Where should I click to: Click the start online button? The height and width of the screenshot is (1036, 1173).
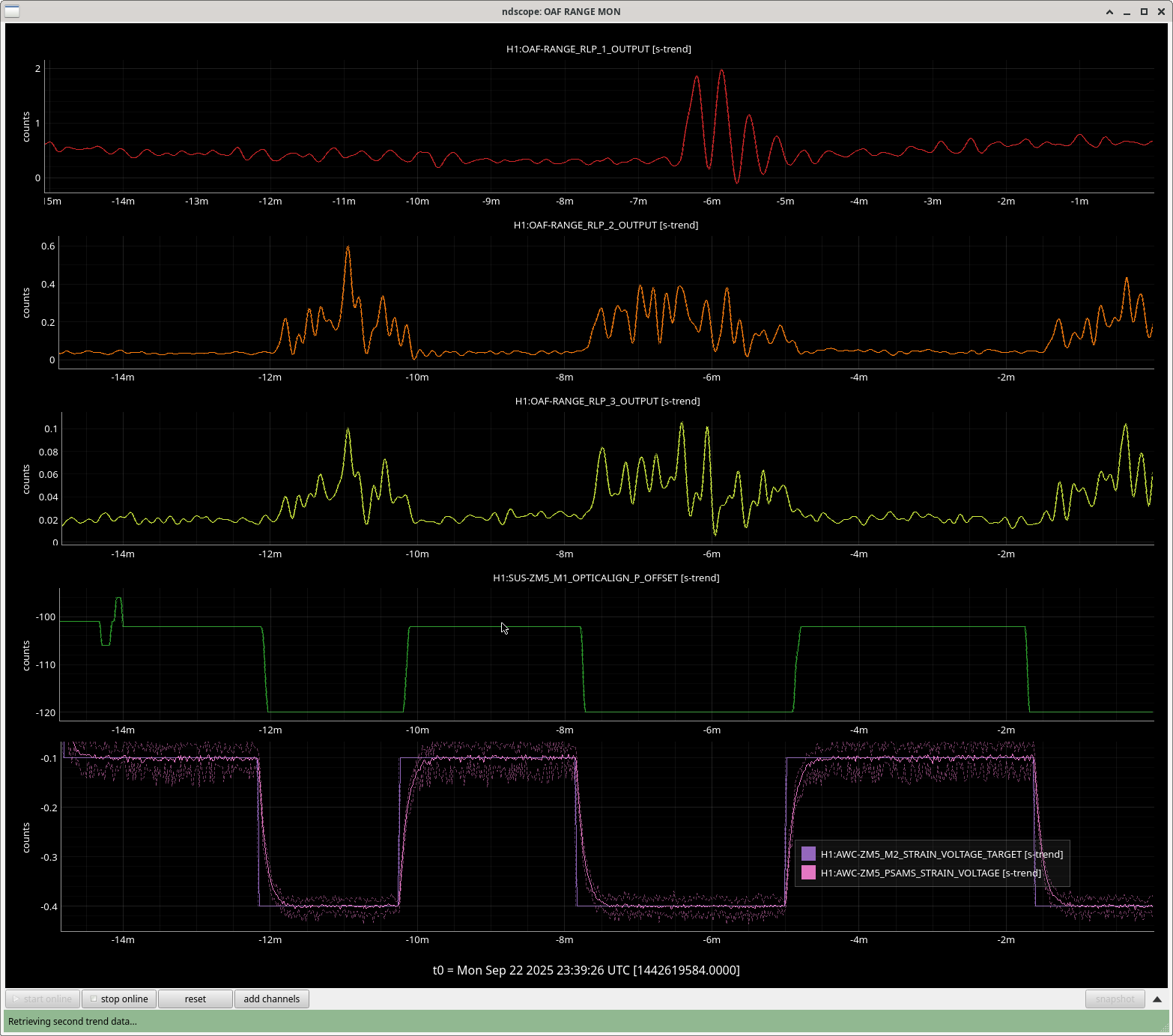(x=43, y=999)
